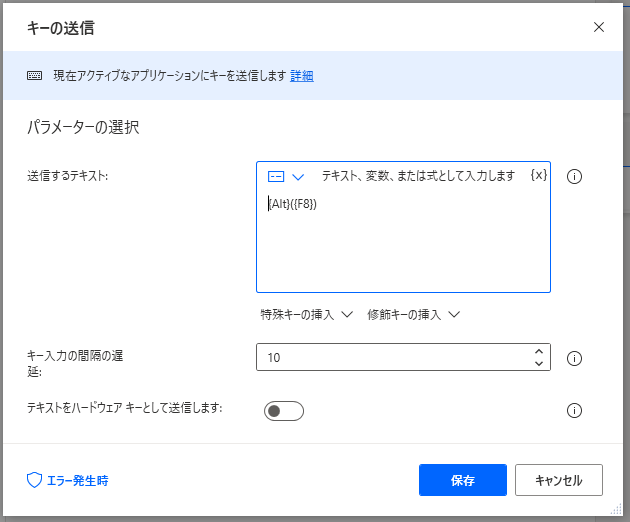This screenshot has width=630, height=522.
Task: Open the 特殊キーの挿入 dropdown
Action: pyautogui.click(x=307, y=314)
